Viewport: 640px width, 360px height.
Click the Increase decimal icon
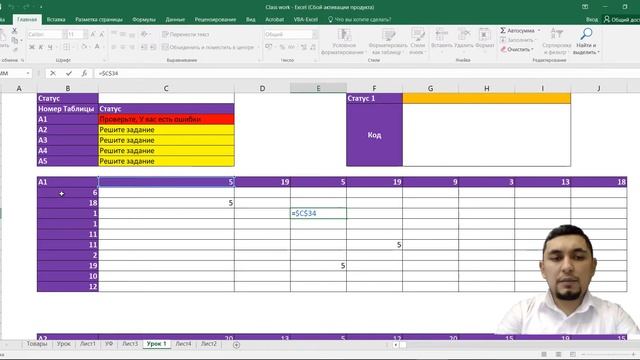click(x=304, y=47)
